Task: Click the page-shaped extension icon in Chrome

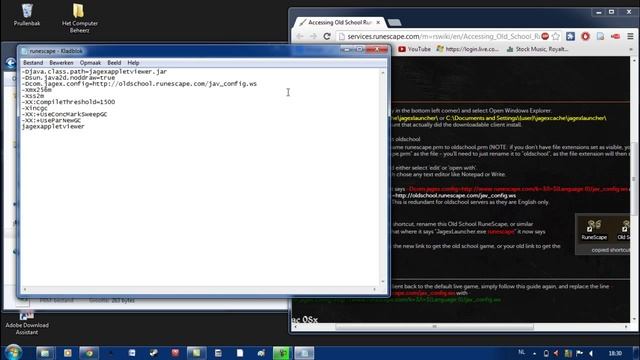Action: (600, 36)
